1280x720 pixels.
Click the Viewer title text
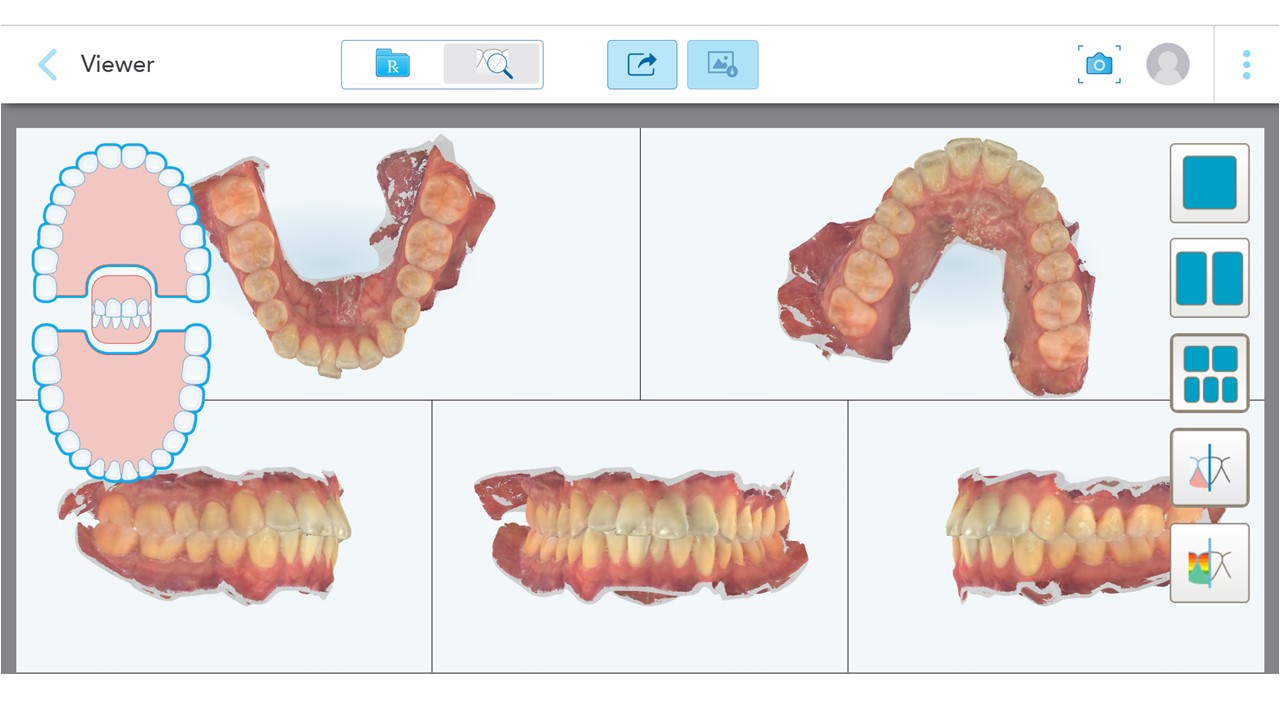[117, 64]
